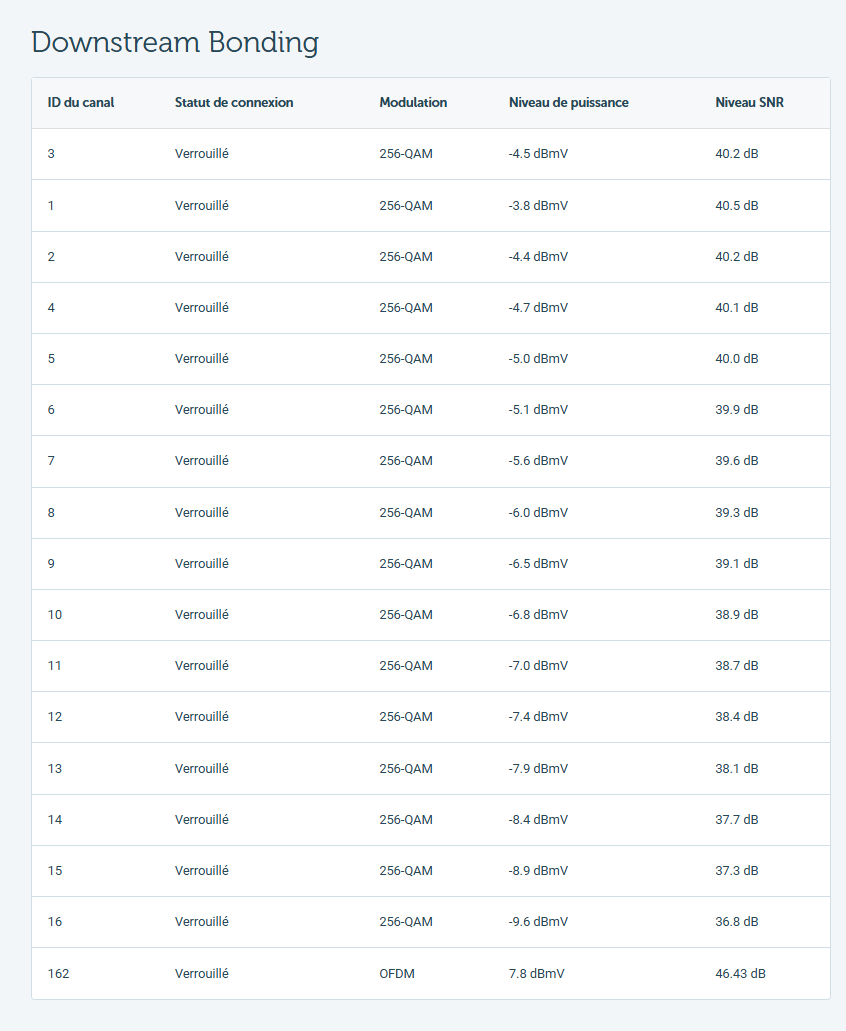Click the 39.9 dB SNR value
The height and width of the screenshot is (1031, 846).
[737, 410]
